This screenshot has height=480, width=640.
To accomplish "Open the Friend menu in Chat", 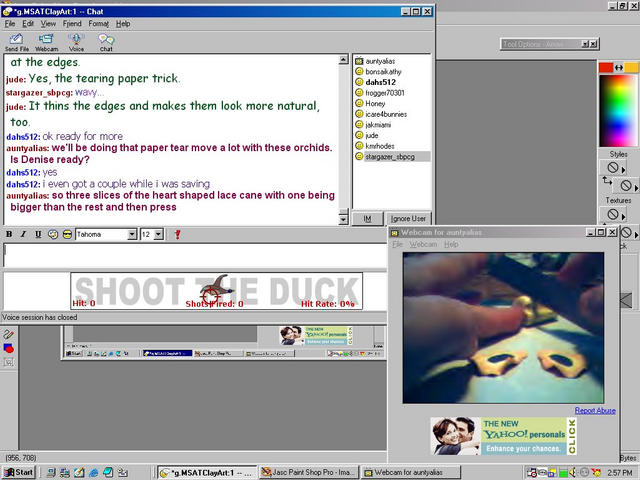I will point(72,24).
